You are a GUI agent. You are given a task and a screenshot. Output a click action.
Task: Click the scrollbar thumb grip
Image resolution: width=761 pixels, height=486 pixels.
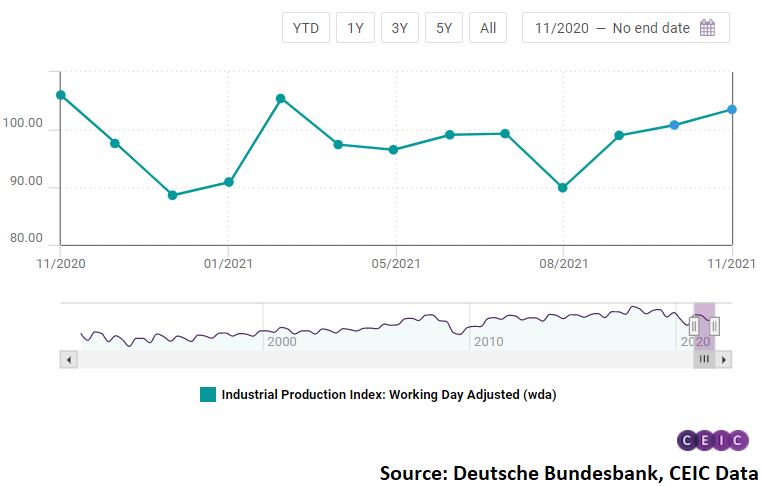[x=704, y=359]
